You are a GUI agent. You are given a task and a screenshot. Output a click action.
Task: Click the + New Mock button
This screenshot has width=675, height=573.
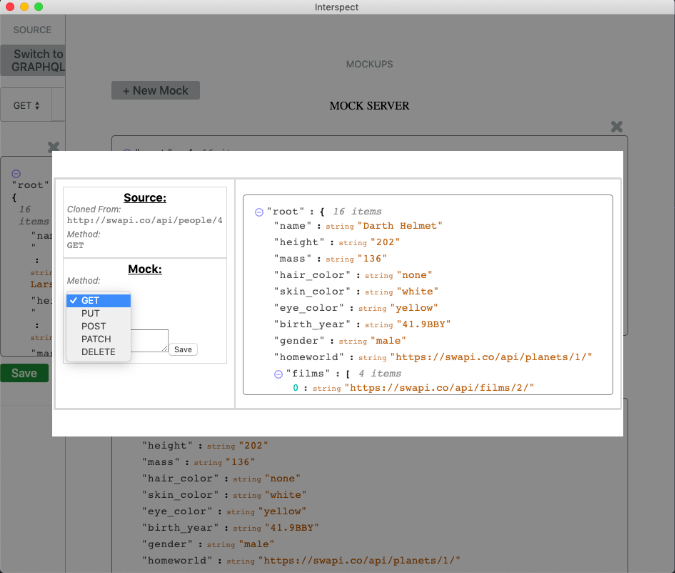(x=155, y=90)
